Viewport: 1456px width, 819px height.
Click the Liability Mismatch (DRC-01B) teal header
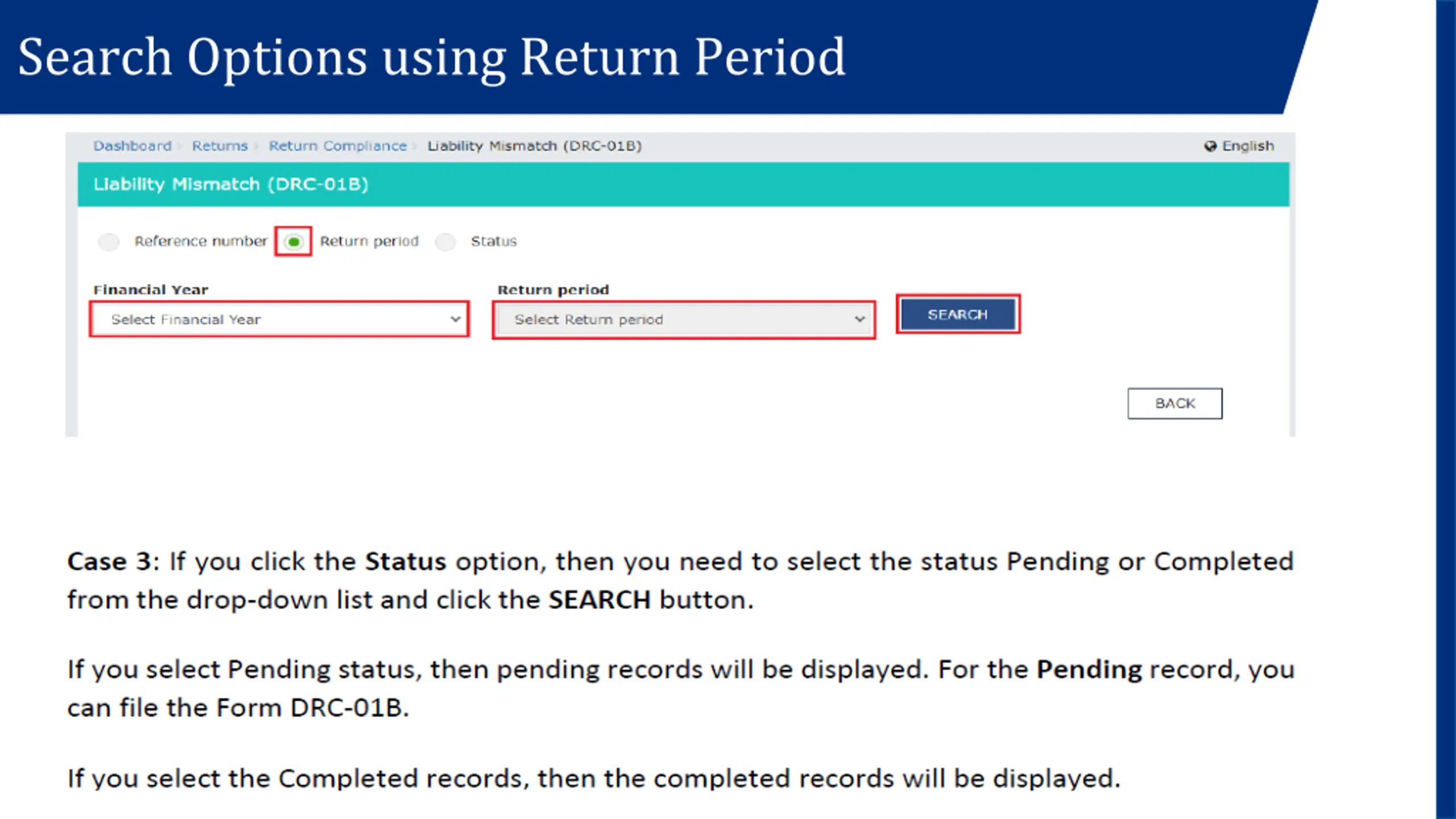pos(684,184)
